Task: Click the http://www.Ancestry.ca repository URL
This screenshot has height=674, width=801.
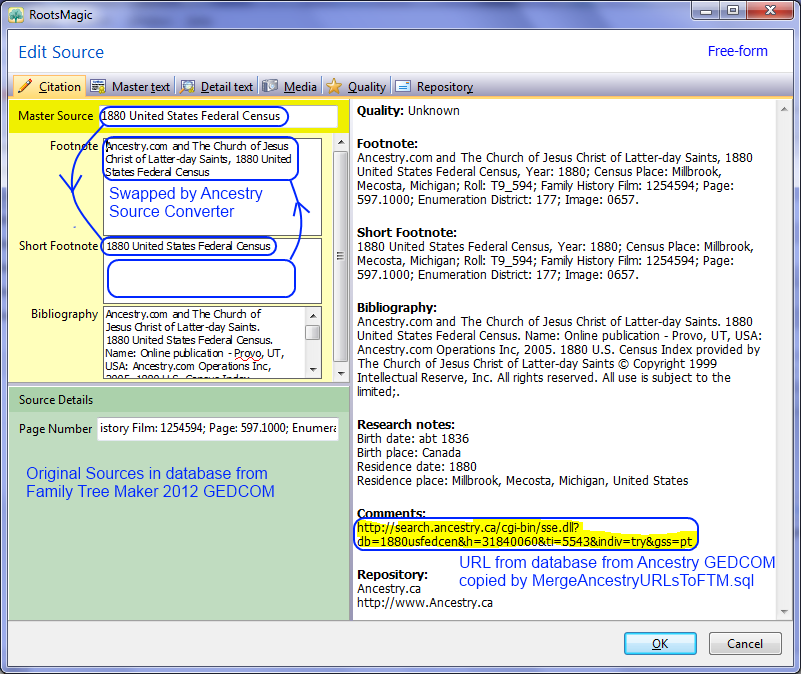Action: [x=425, y=603]
